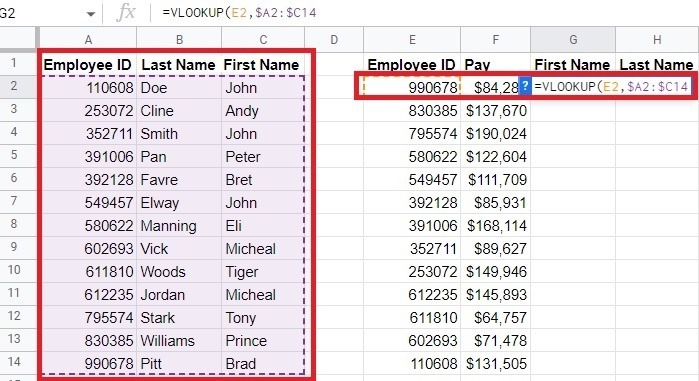
Task: Click the Pay header cell
Action: pyautogui.click(x=495, y=65)
